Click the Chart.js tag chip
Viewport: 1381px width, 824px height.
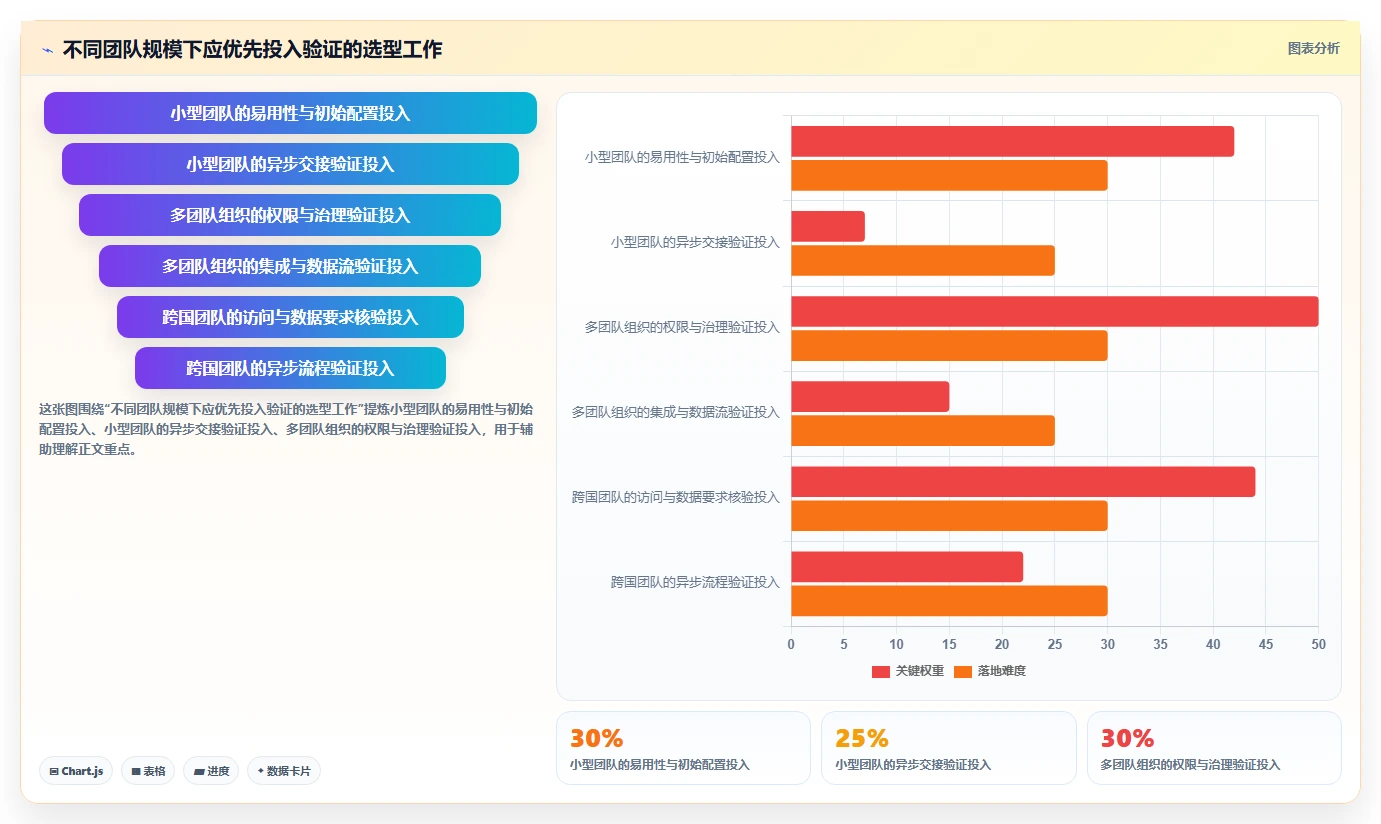(76, 771)
